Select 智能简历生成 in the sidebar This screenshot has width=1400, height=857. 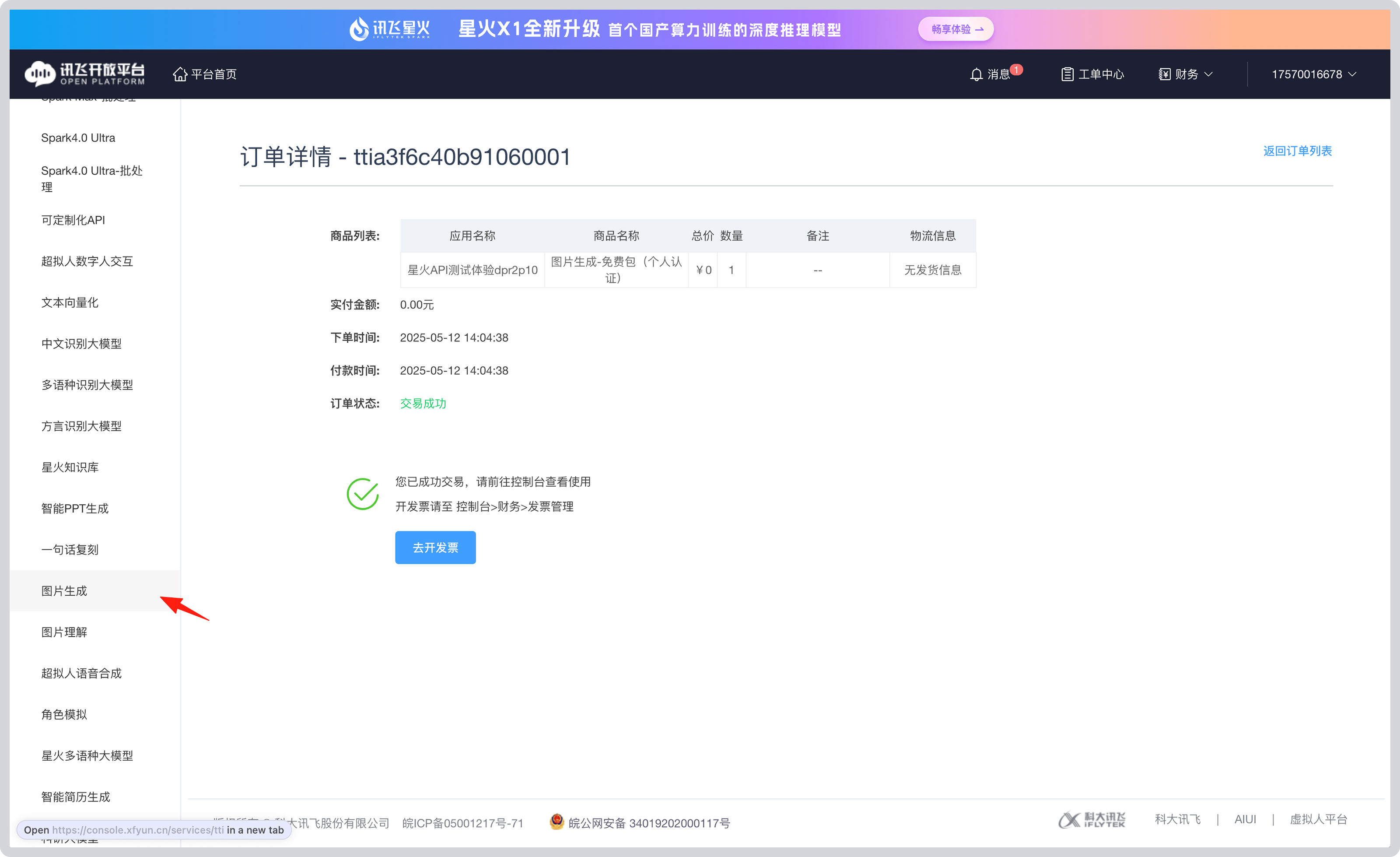pos(76,797)
